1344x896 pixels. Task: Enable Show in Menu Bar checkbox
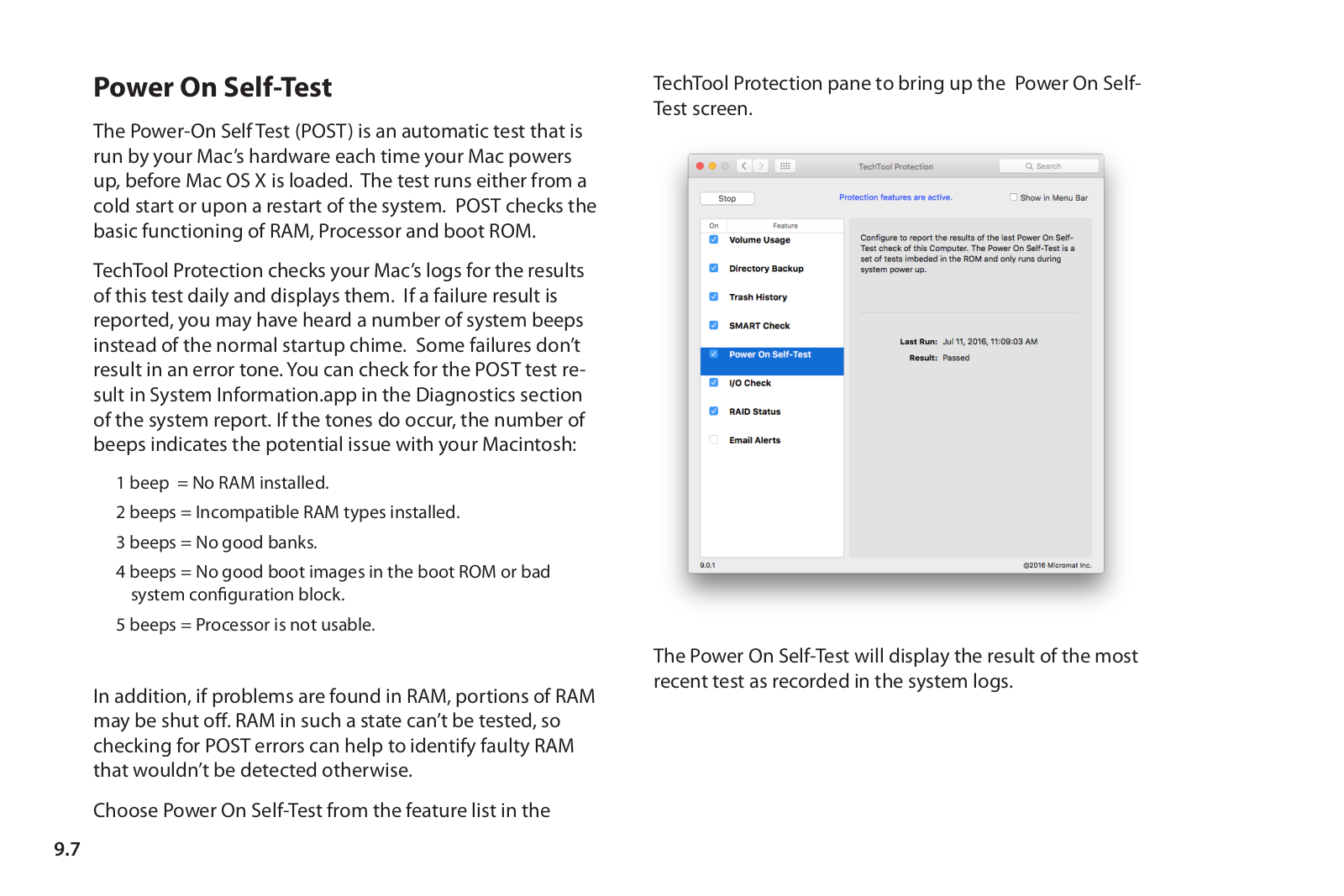pos(1013,197)
